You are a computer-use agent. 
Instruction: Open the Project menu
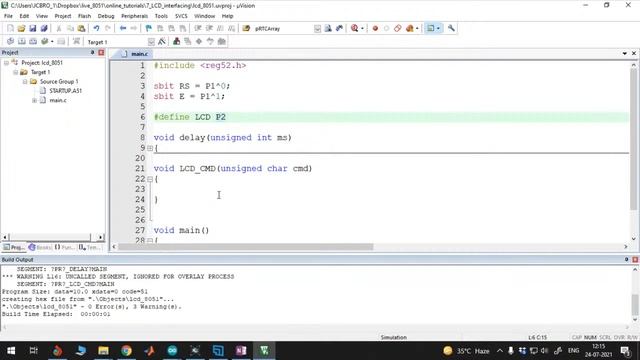coord(62,16)
